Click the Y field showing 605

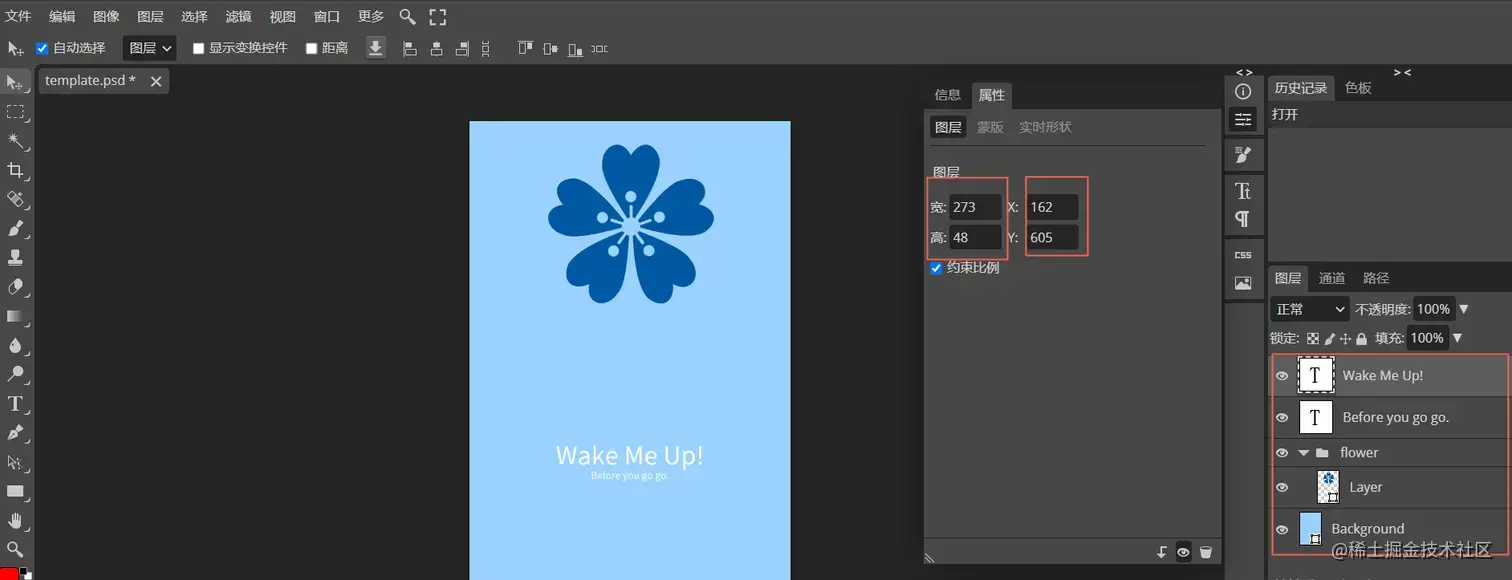(1052, 237)
